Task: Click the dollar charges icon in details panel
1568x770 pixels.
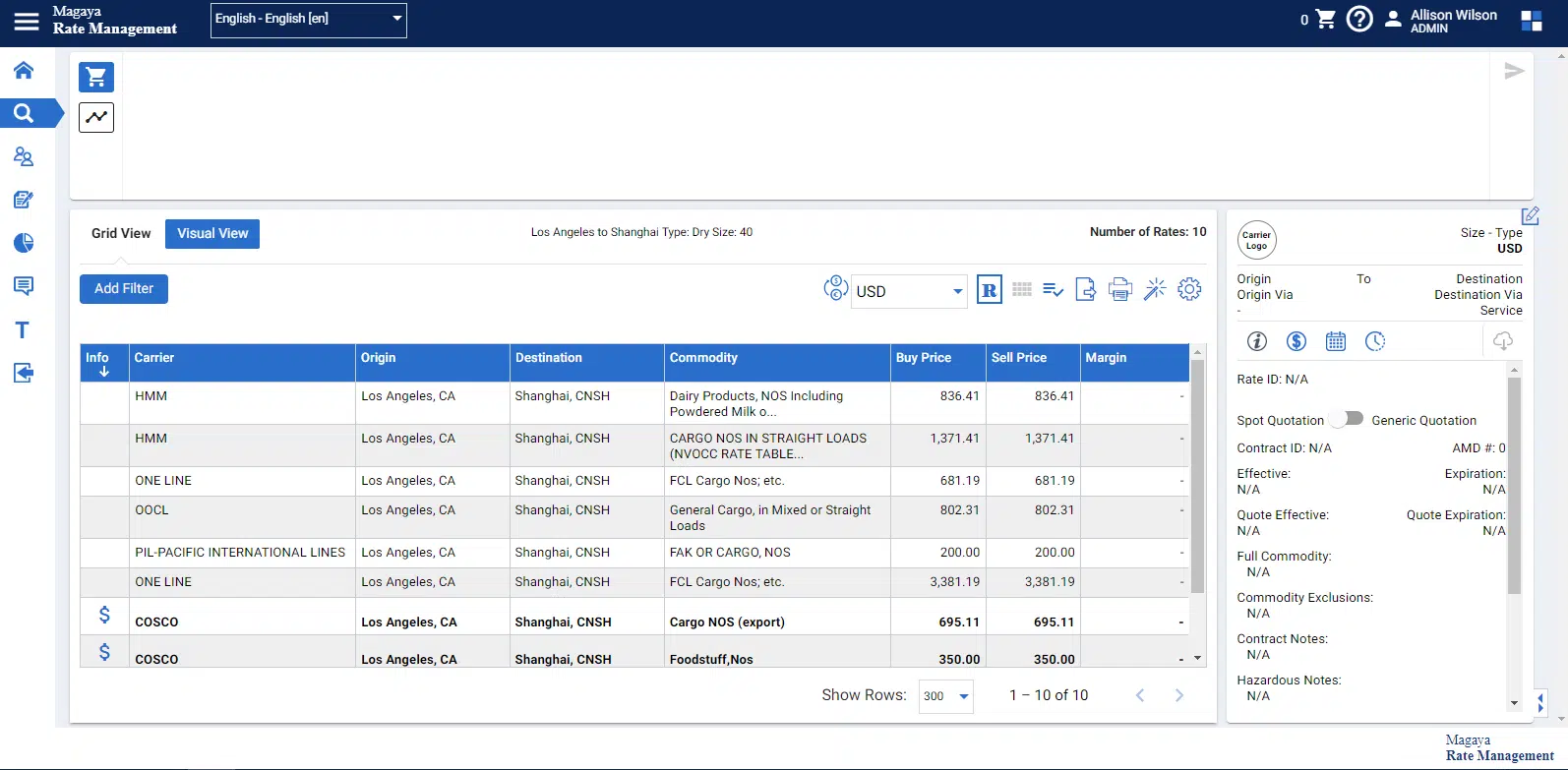Action: coord(1296,341)
